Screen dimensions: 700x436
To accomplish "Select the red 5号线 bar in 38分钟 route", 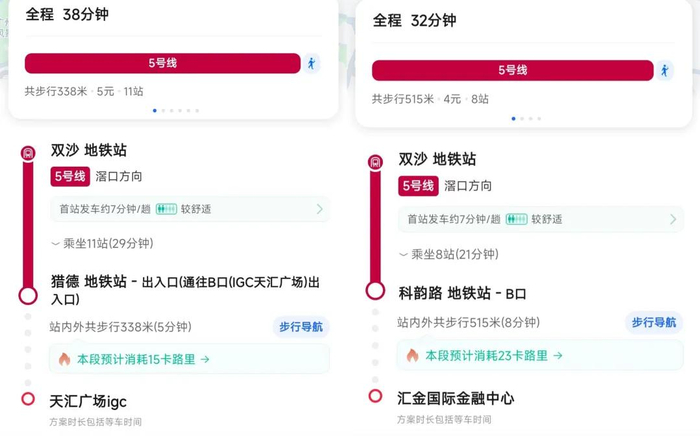I will pos(162,63).
